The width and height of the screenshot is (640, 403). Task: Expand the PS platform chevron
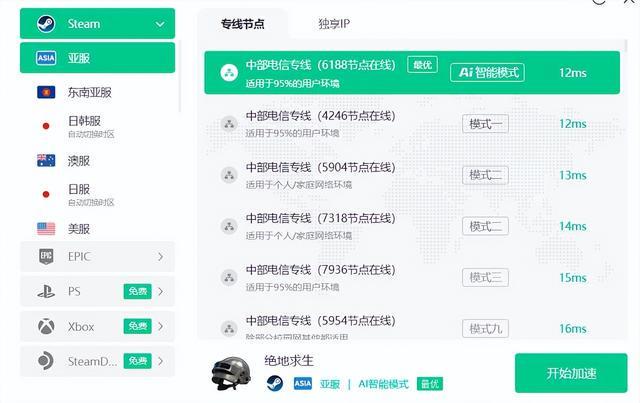coord(160,292)
